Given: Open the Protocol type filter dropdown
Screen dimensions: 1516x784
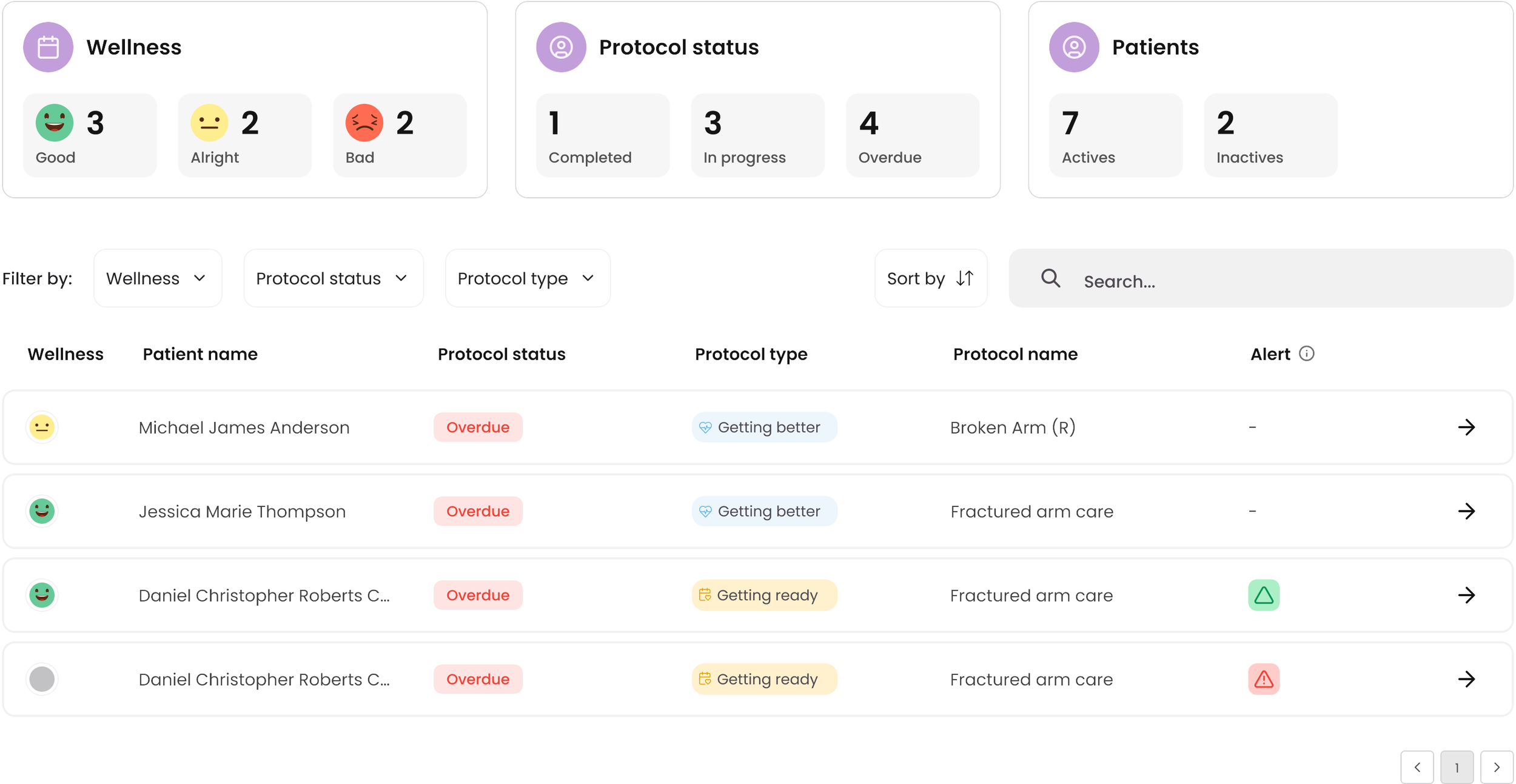Looking at the screenshot, I should (x=527, y=278).
